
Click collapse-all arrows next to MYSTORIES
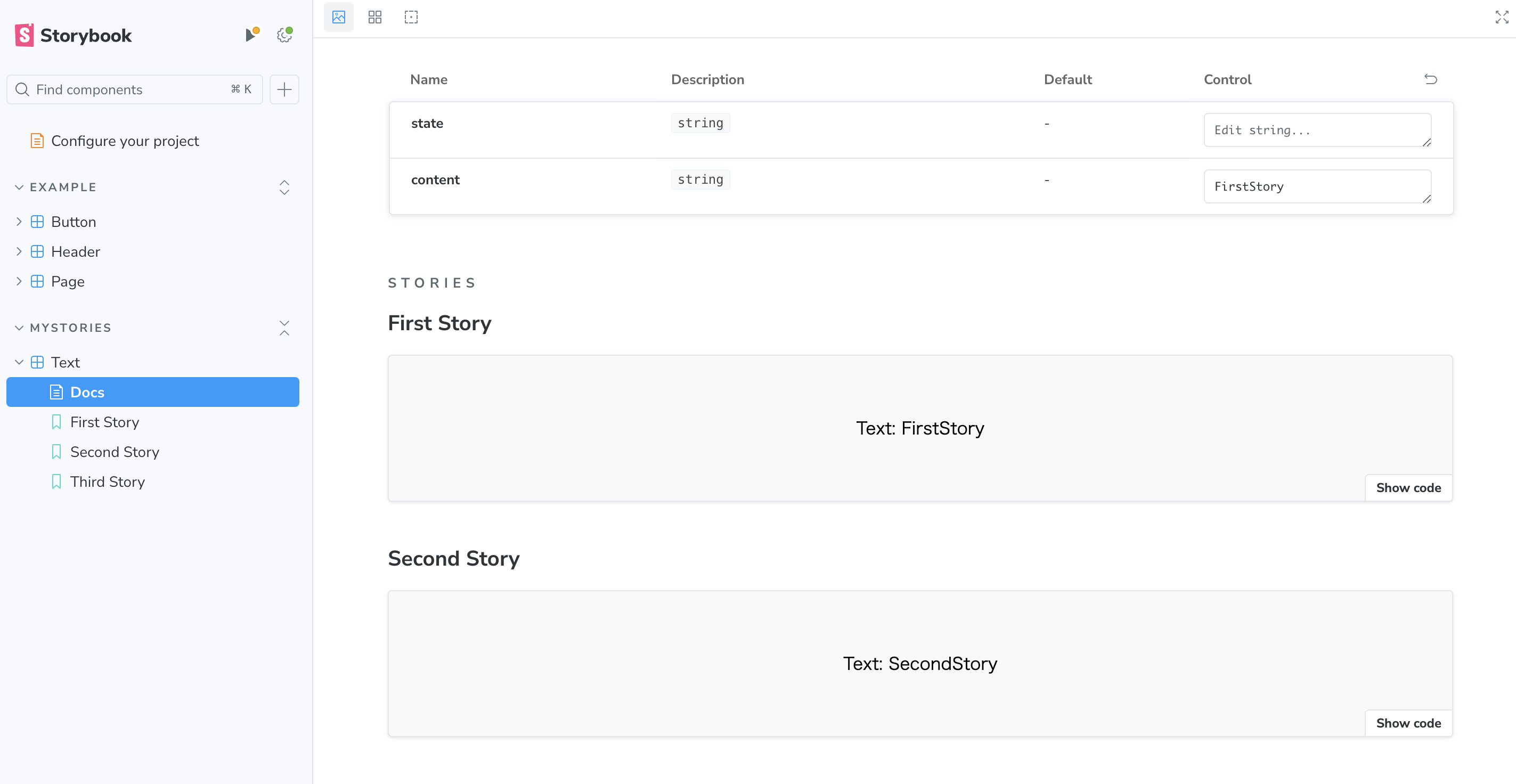click(284, 328)
